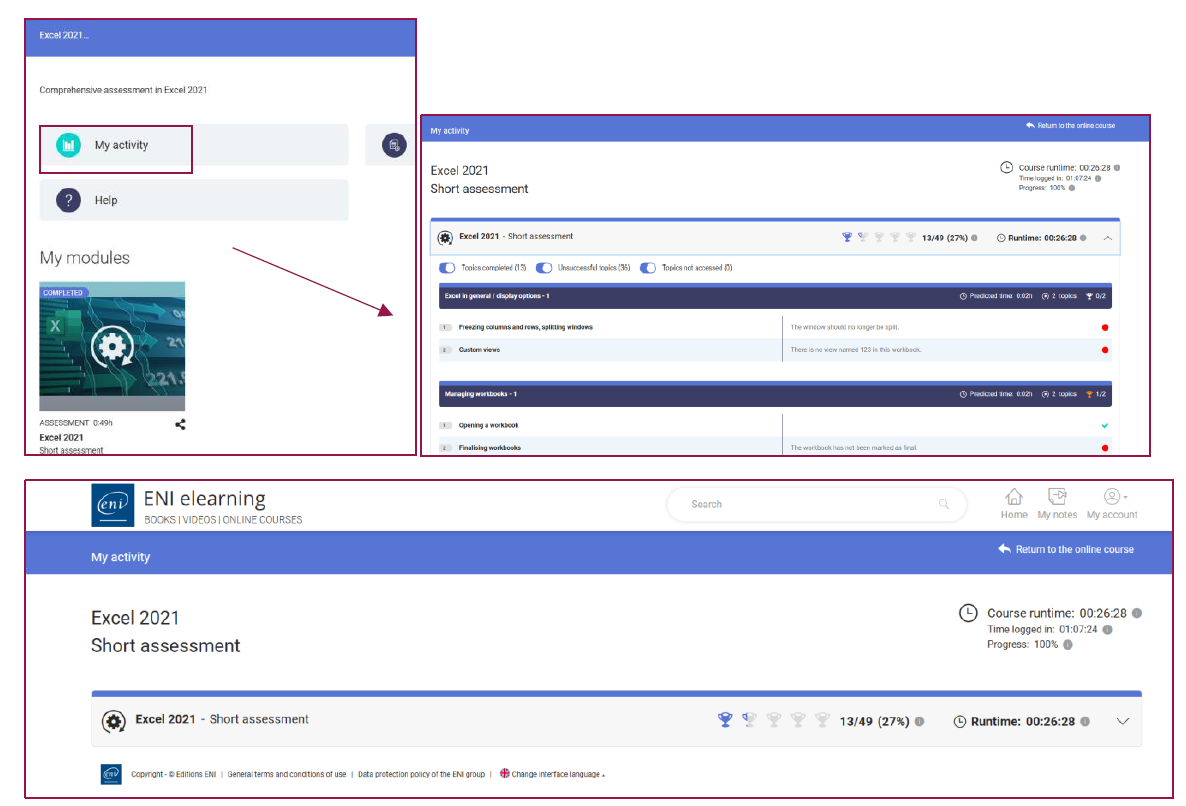The height and width of the screenshot is (806, 1186).
Task: Toggle the Topics not accessed (0) switch
Action: click(647, 268)
